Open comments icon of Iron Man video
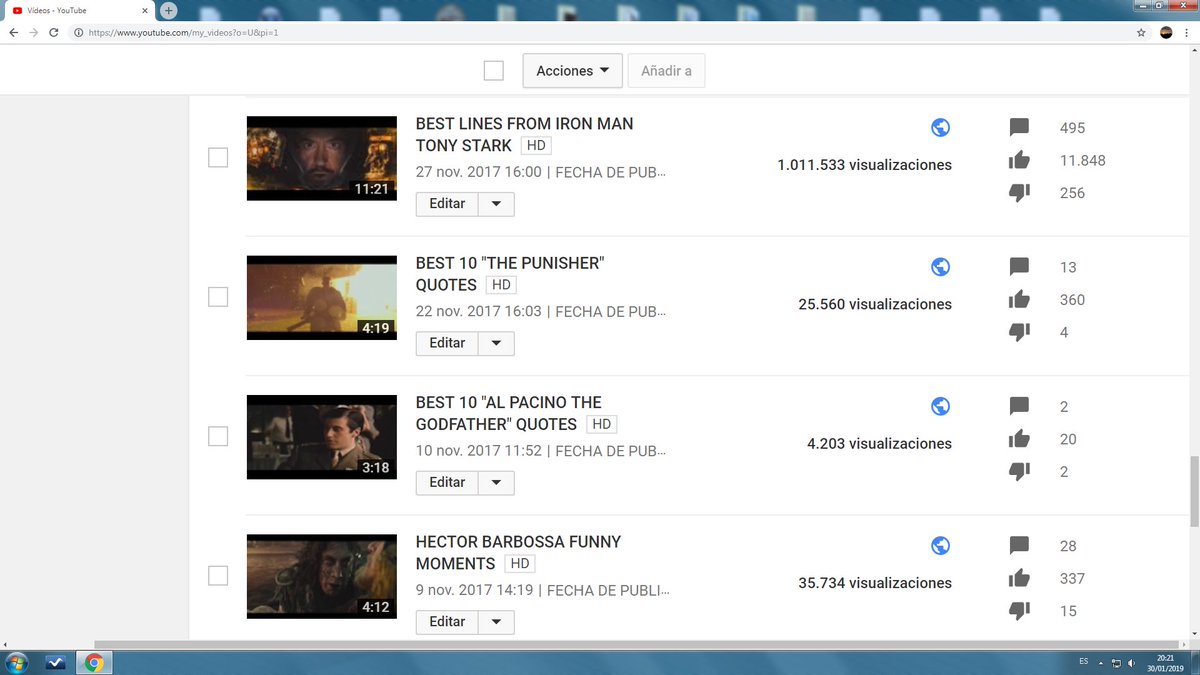Screen dimensions: 1200x675 [1019, 128]
